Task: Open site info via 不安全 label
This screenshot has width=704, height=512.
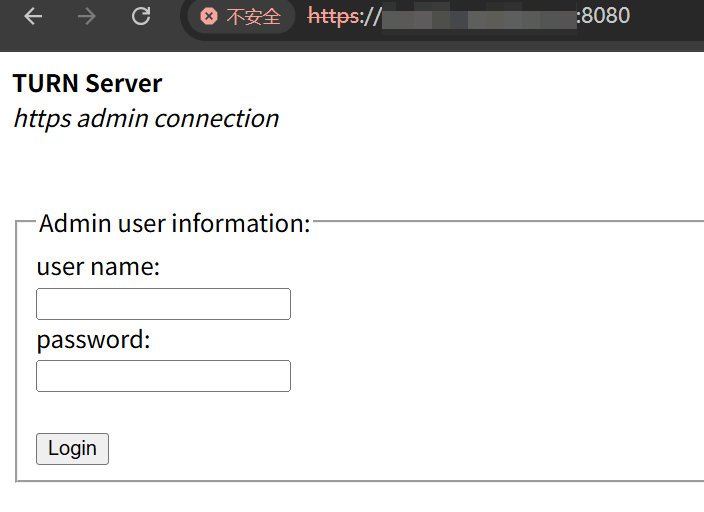Action: point(253,17)
